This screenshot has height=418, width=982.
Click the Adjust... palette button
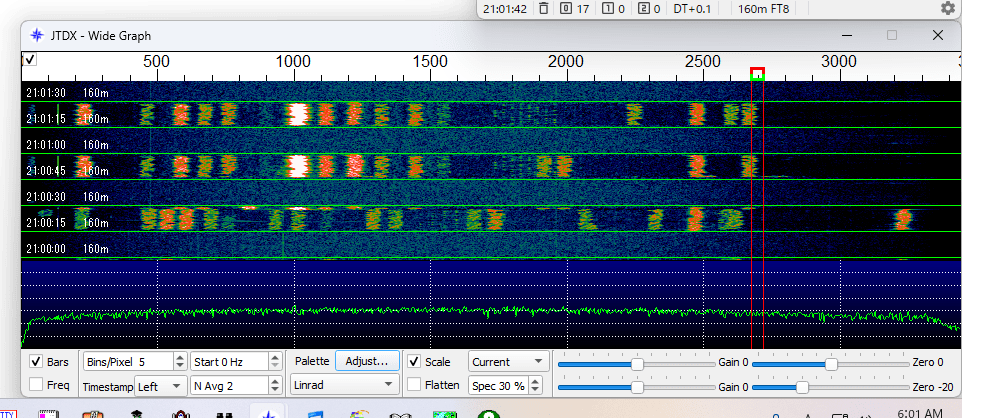coord(368,361)
